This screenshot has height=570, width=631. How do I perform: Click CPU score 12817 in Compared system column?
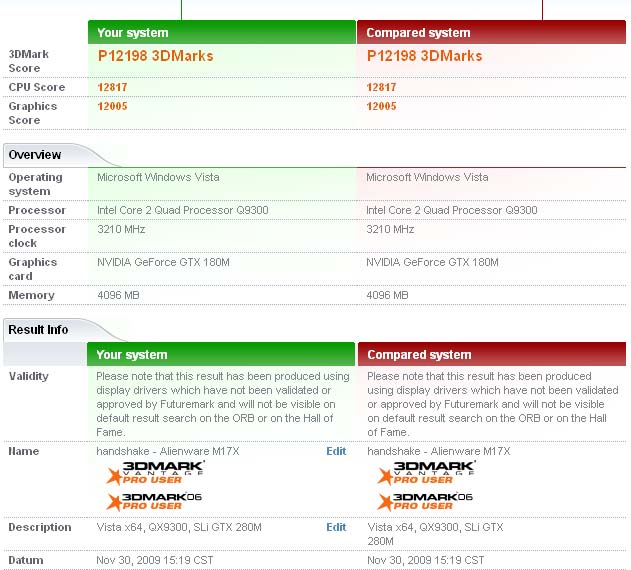click(x=381, y=87)
